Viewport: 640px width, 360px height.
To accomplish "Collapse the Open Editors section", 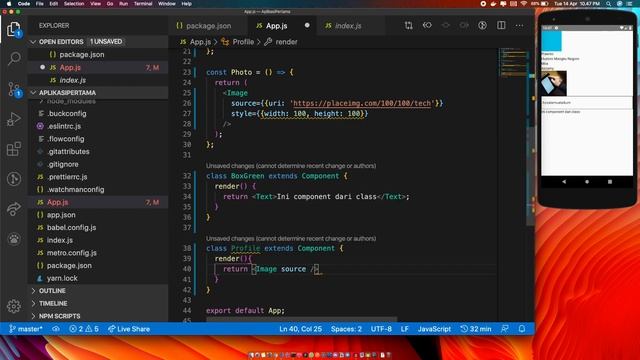I will pos(98,42).
